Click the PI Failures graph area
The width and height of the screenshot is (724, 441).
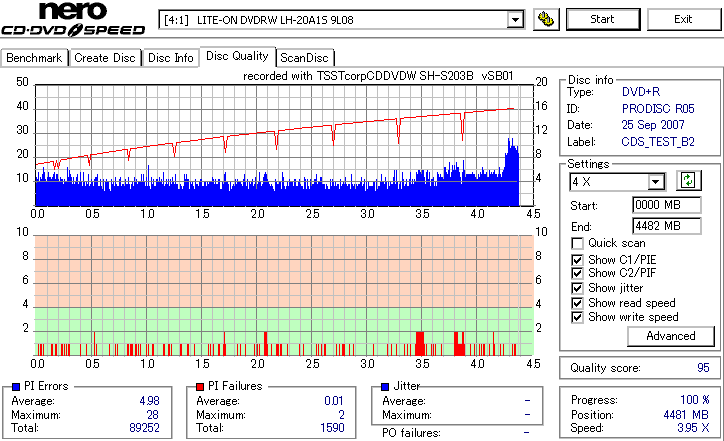tap(284, 296)
